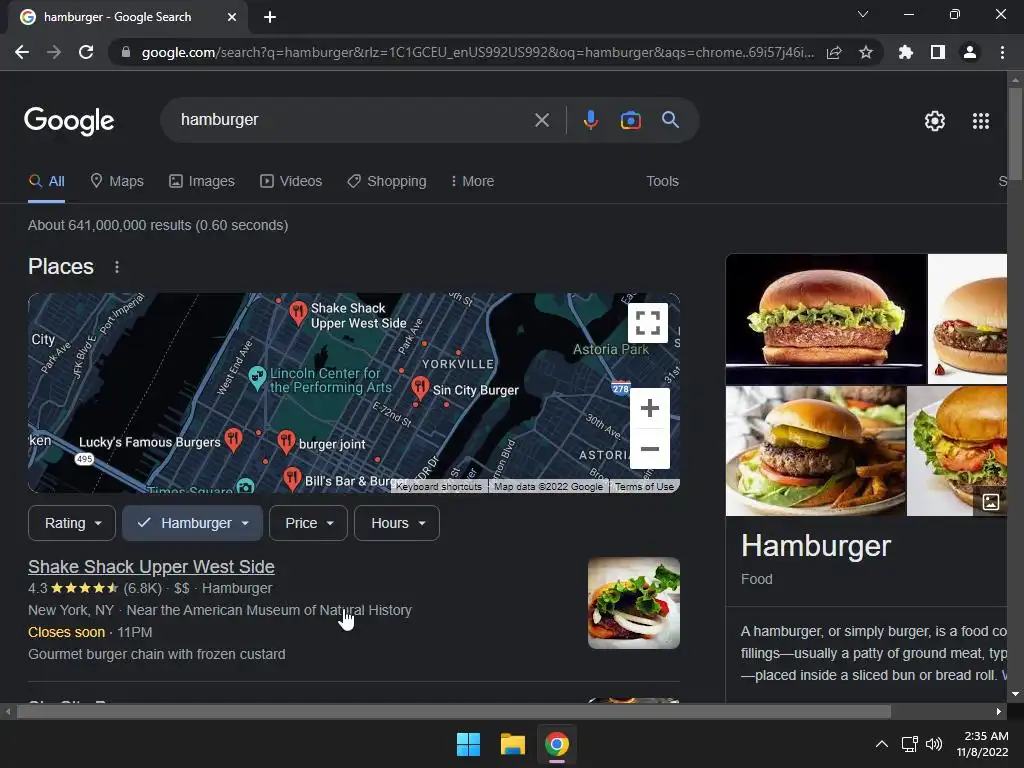
Task: Open Shake Shack Upper West Side link
Action: coord(151,566)
